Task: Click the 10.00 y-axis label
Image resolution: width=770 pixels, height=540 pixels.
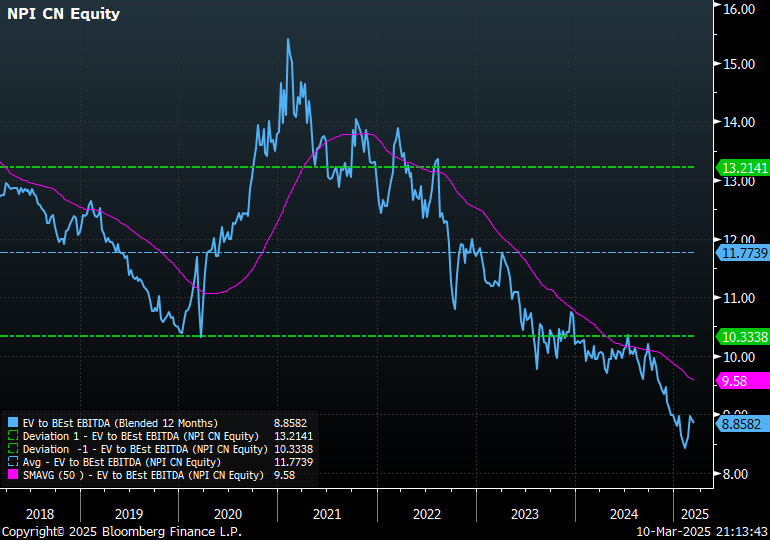Action: 739,357
